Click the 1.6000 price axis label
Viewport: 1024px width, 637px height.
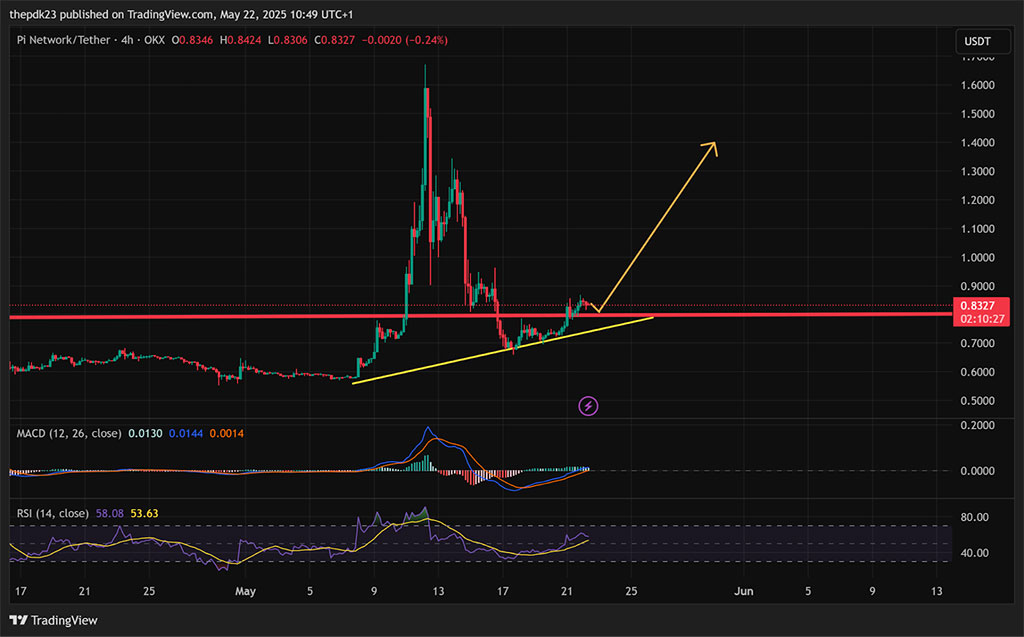point(978,85)
